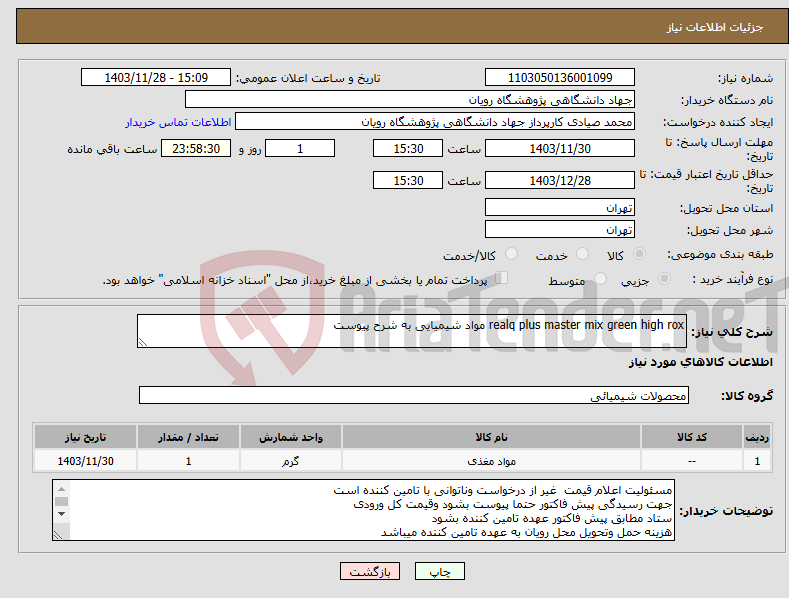Click the نام کالا column header
This screenshot has height=598, width=789.
pyautogui.click(x=491, y=437)
